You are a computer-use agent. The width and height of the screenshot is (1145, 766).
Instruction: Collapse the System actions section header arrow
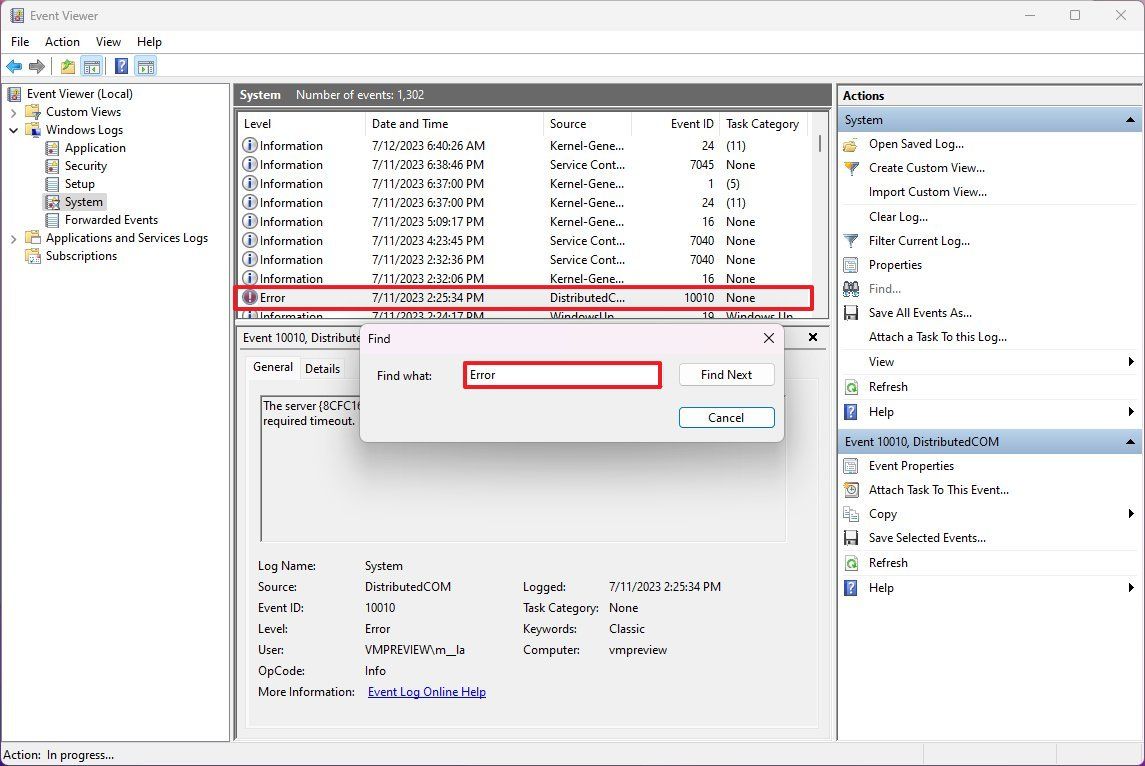[x=1129, y=119]
